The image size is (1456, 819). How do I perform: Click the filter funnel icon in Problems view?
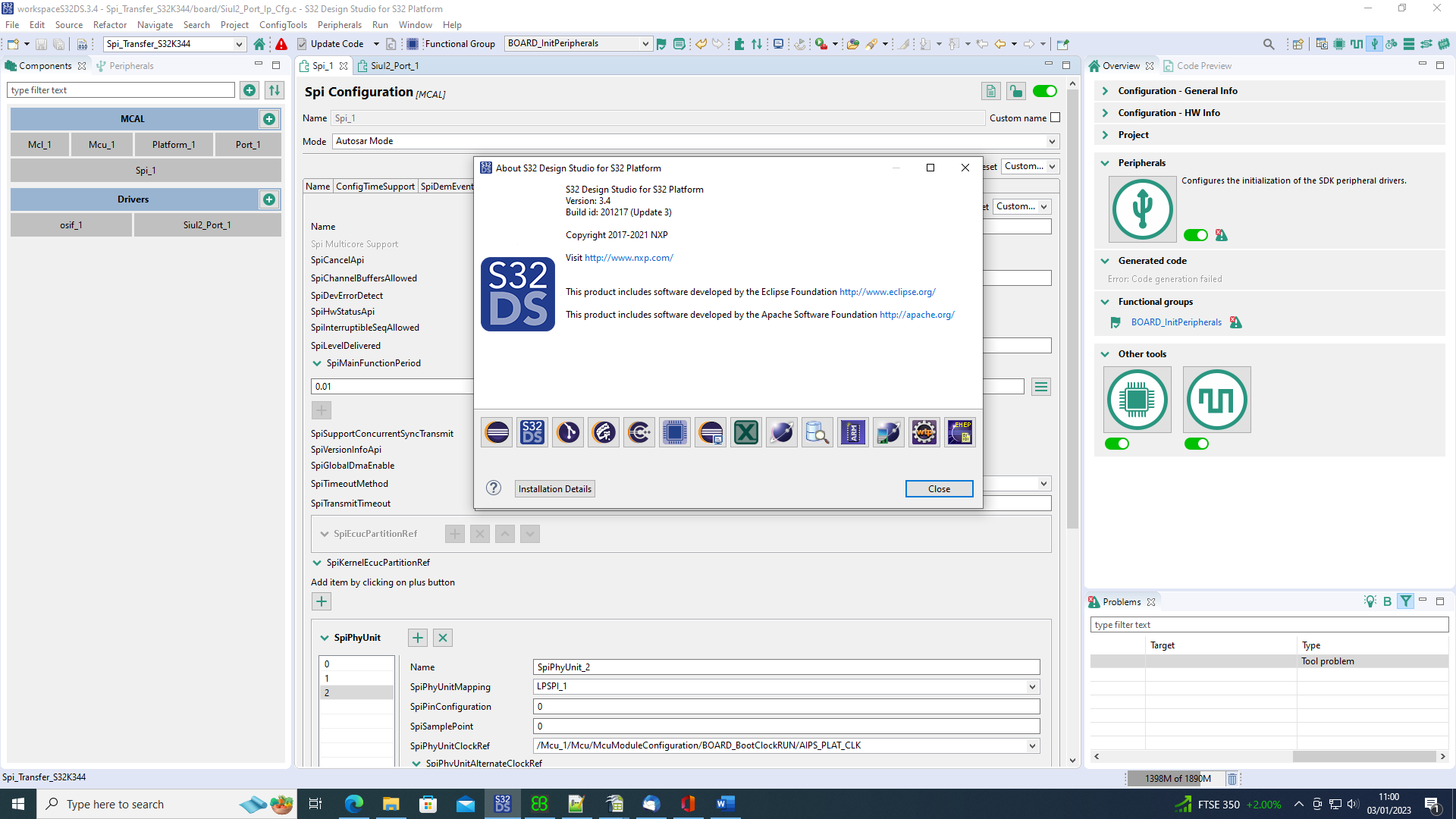click(1407, 601)
